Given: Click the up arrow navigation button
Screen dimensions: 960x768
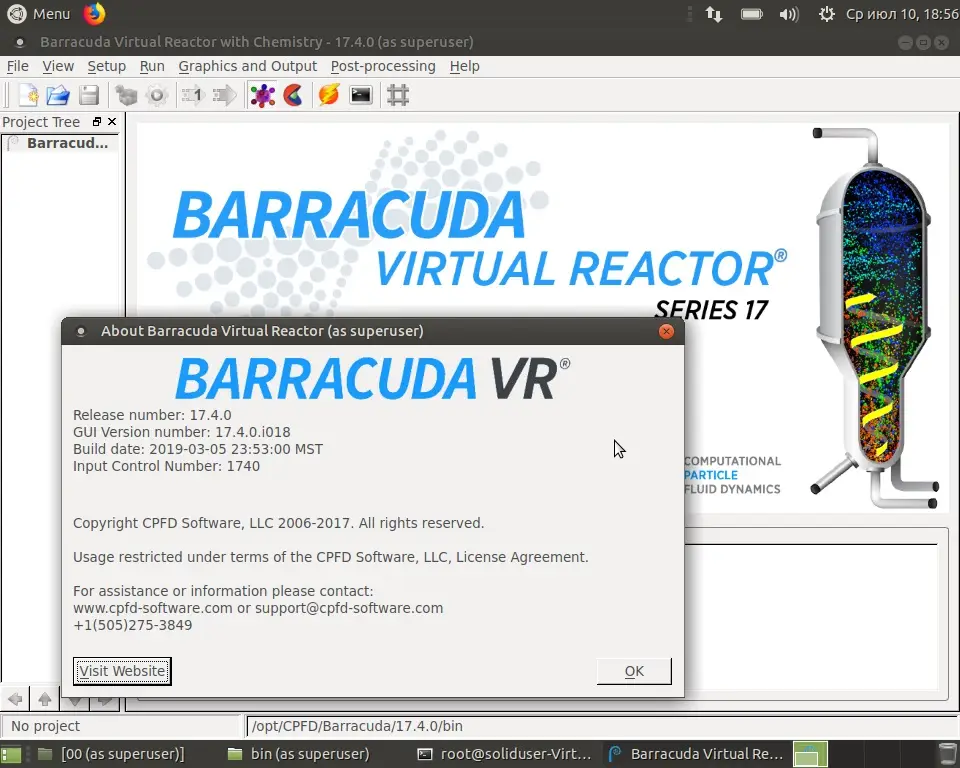Looking at the screenshot, I should (45, 699).
